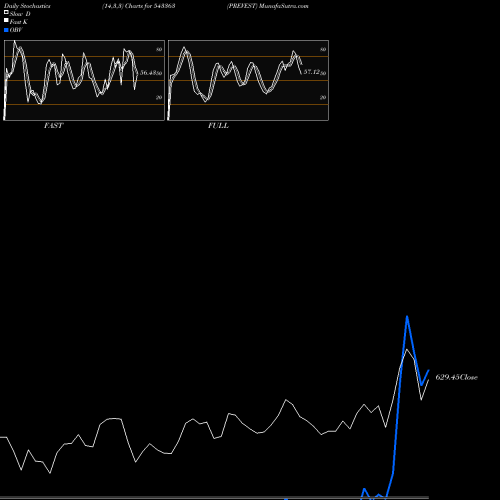Click the 'FULL' chart caption
This screenshot has width=500, height=500.
tap(218, 126)
